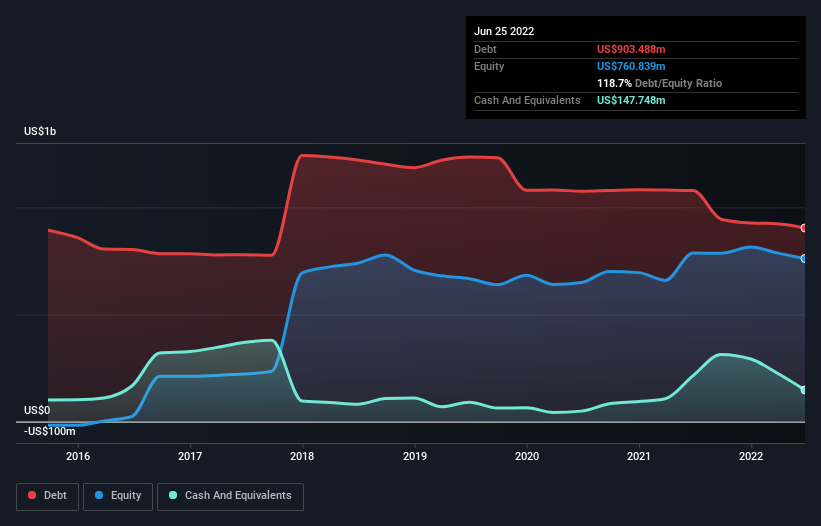Image resolution: width=821 pixels, height=526 pixels.
Task: Click the 2018 x-axis label
Action: (302, 456)
